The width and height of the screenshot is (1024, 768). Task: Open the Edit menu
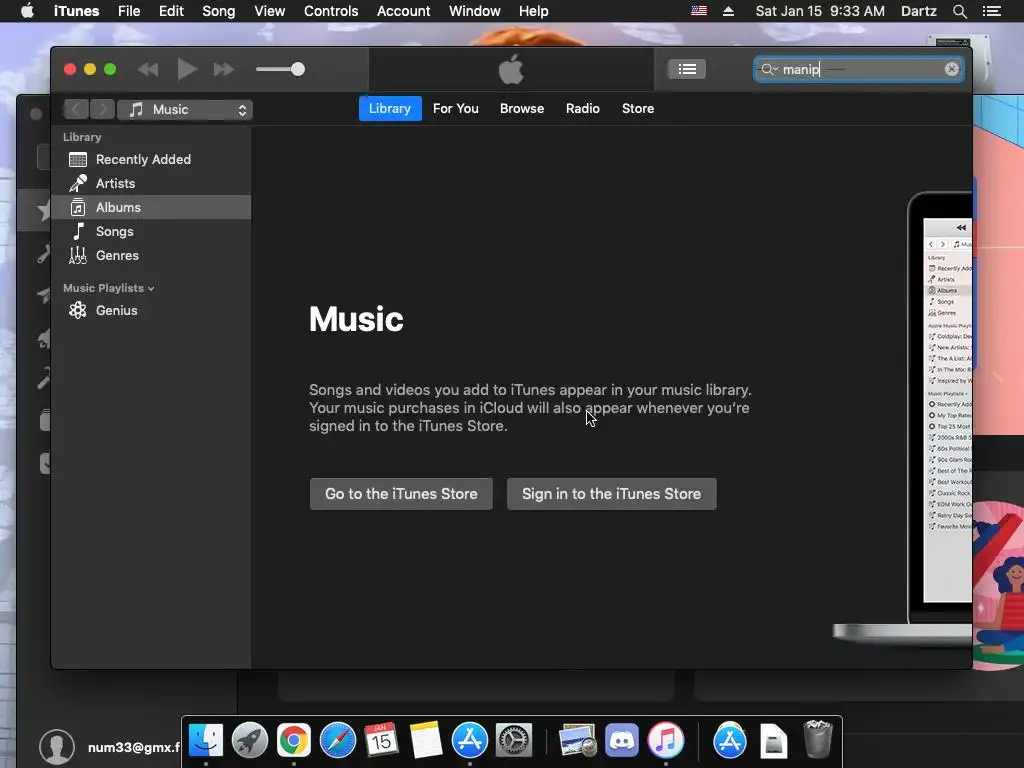pos(171,11)
